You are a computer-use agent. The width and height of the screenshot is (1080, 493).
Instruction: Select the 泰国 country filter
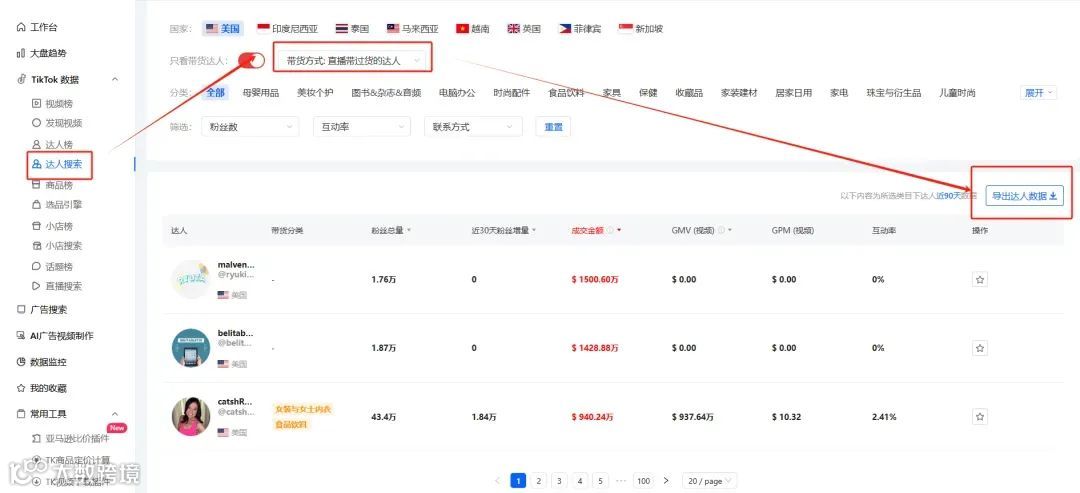coord(352,29)
